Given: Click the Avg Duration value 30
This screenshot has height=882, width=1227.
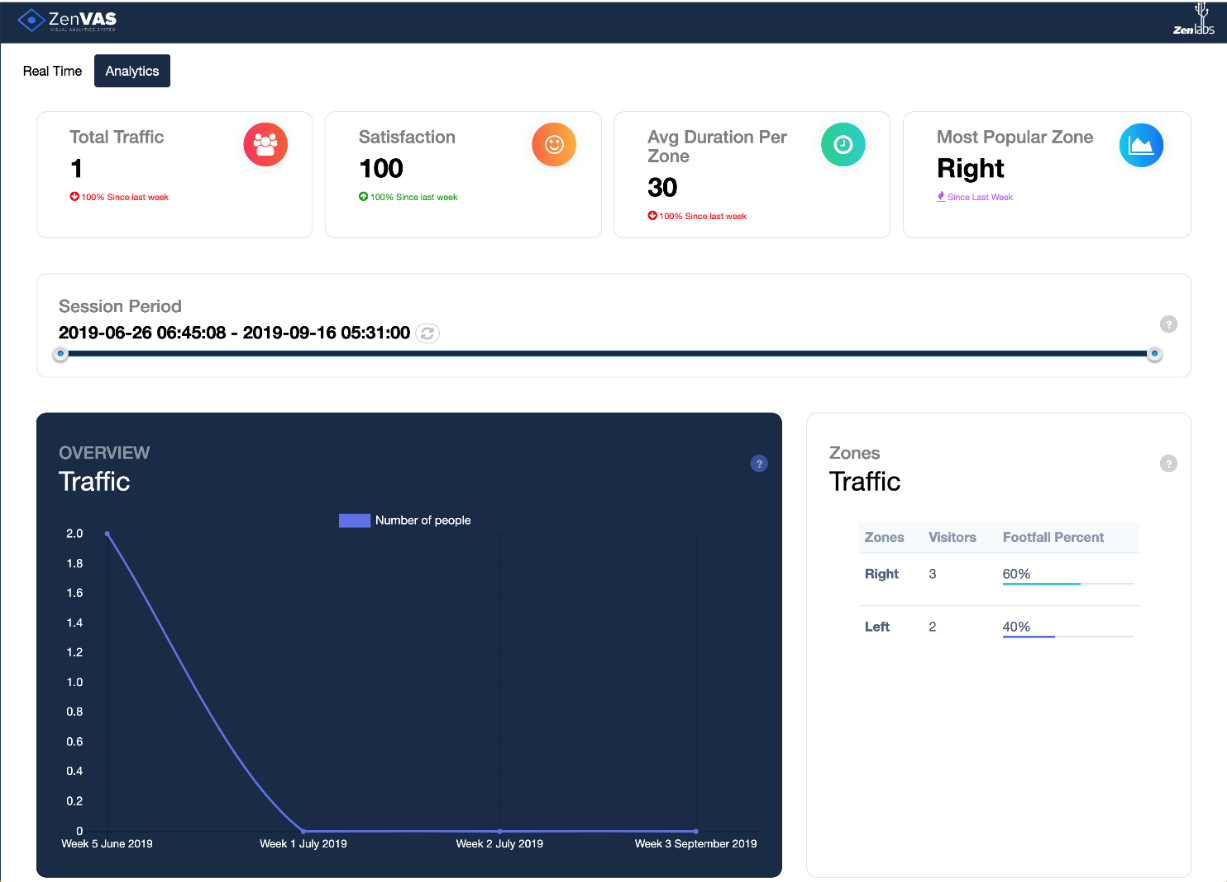Looking at the screenshot, I should (x=663, y=187).
